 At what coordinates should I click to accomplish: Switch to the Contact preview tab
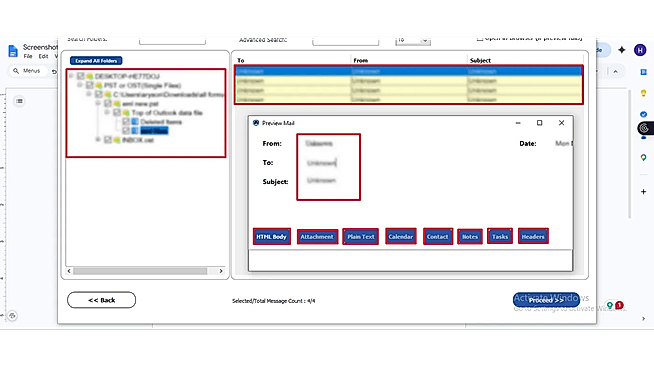click(x=438, y=237)
